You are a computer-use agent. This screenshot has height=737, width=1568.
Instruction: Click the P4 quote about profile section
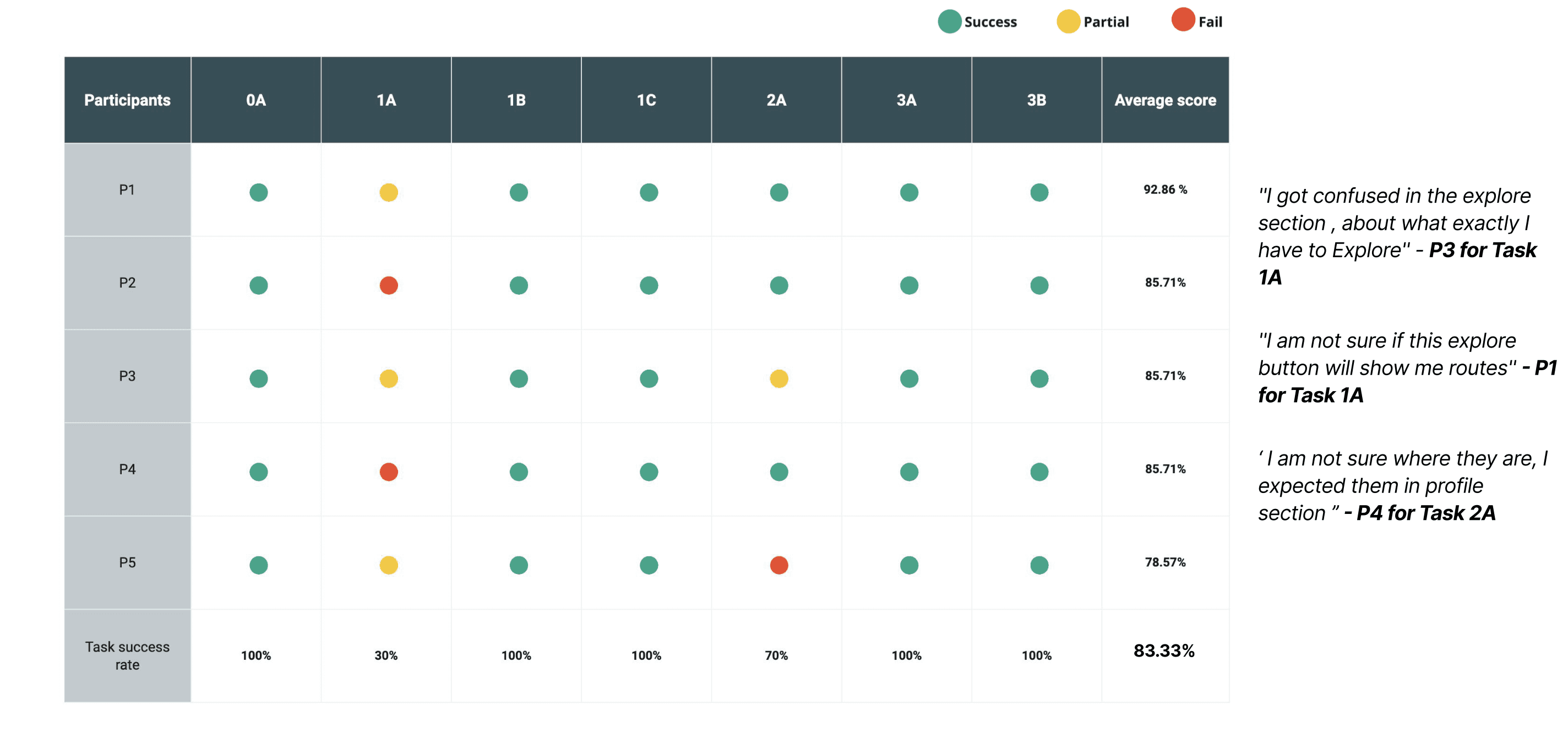pos(1403,485)
